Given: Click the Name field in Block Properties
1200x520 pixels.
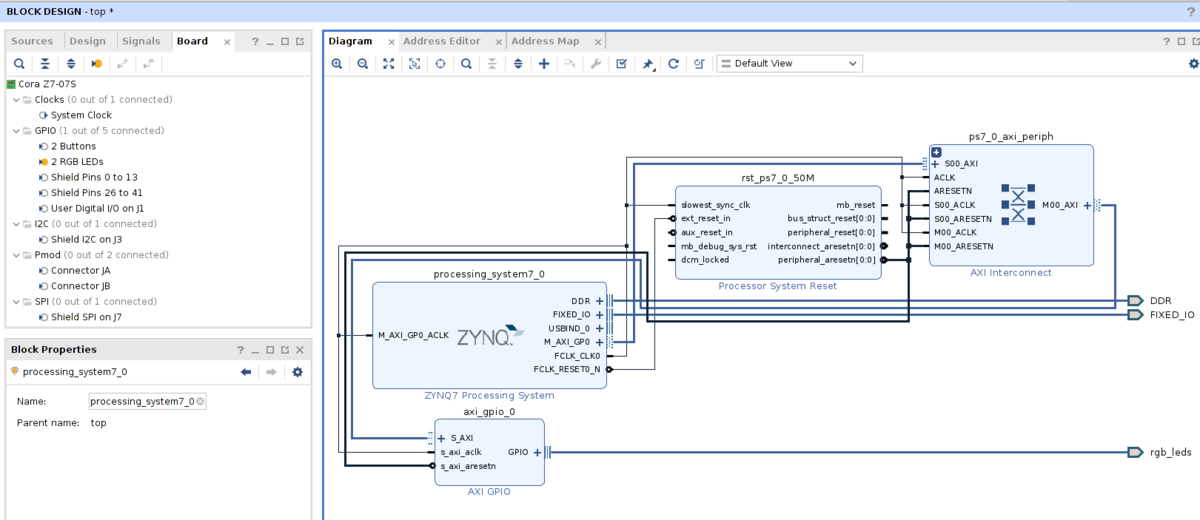Looking at the screenshot, I should tap(148, 401).
